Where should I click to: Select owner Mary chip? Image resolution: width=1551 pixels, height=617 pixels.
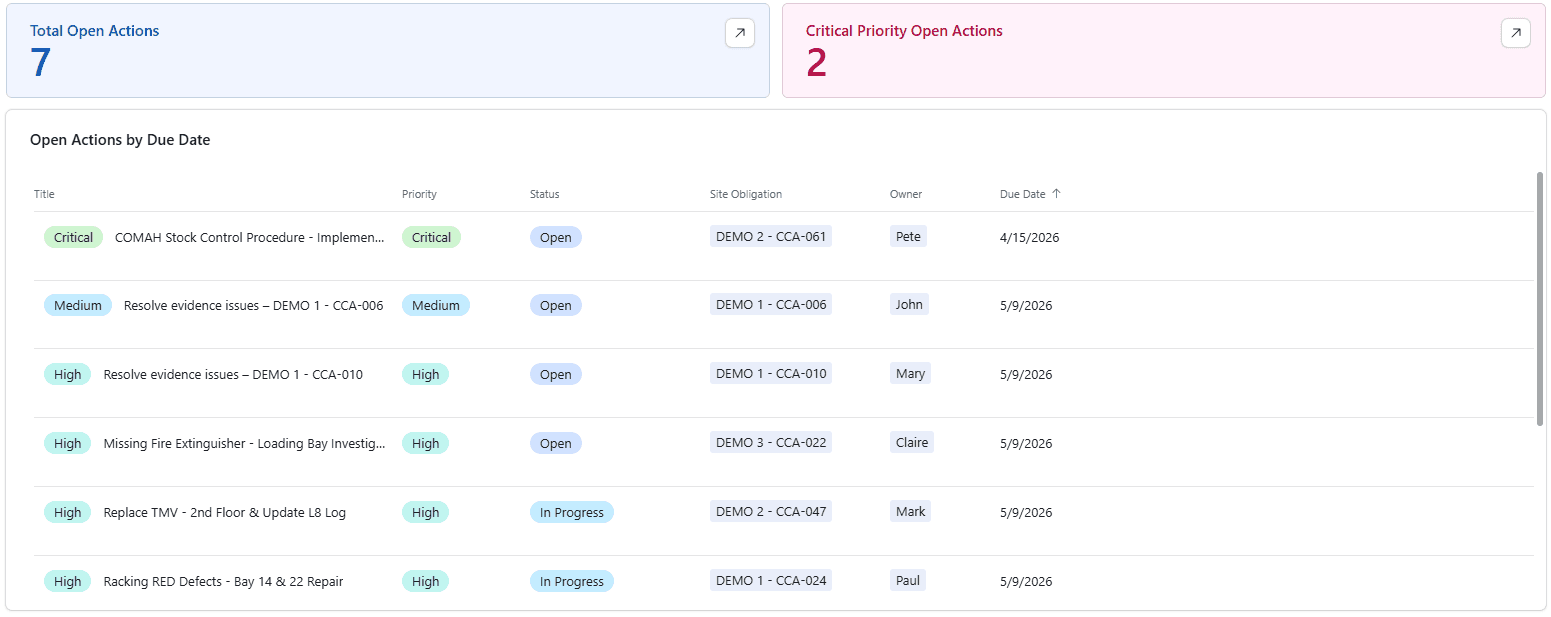tap(910, 373)
